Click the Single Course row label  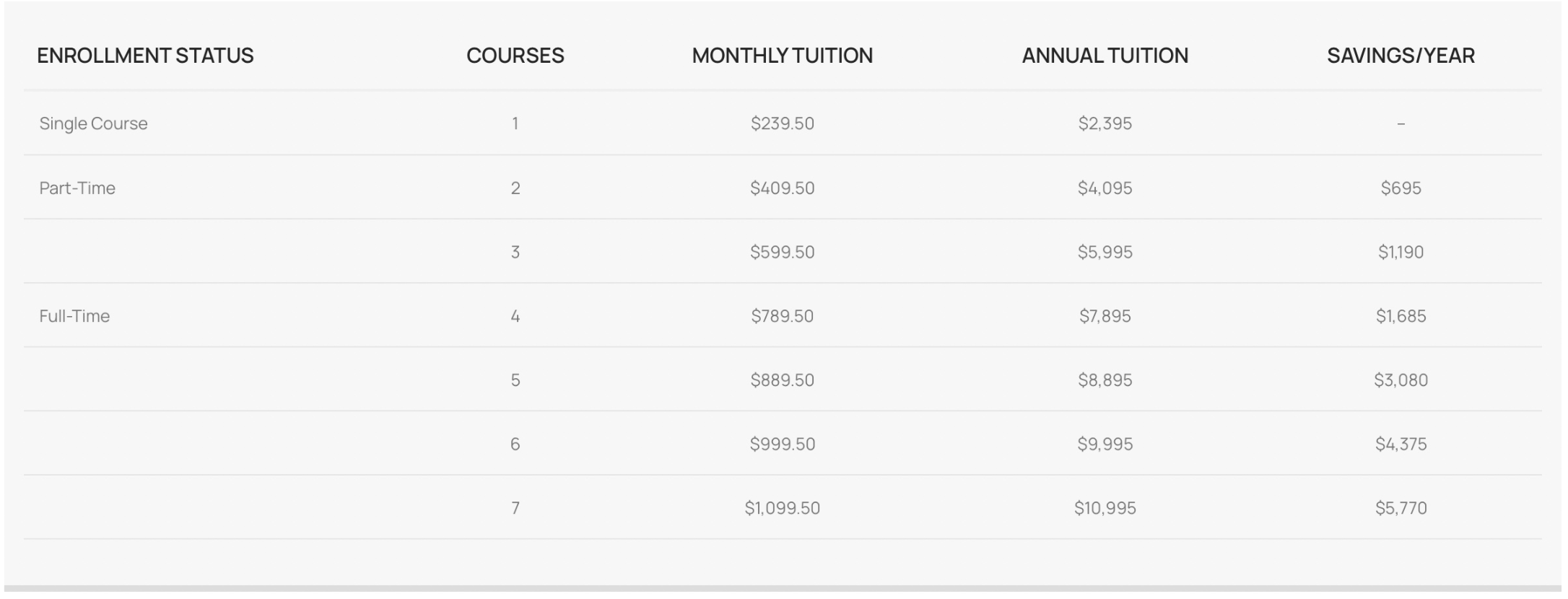(93, 123)
